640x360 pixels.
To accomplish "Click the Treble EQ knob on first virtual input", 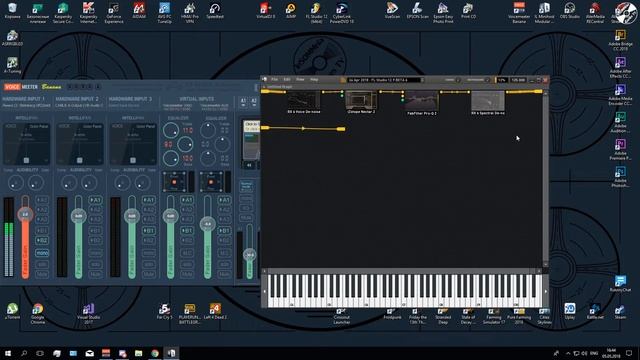I will [x=171, y=130].
